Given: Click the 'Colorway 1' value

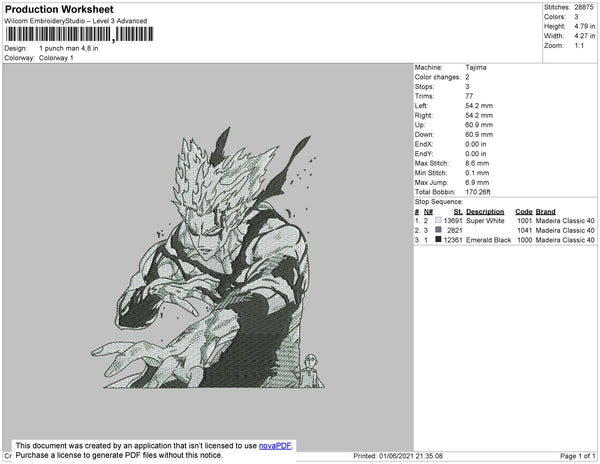Looking at the screenshot, I should (56, 58).
